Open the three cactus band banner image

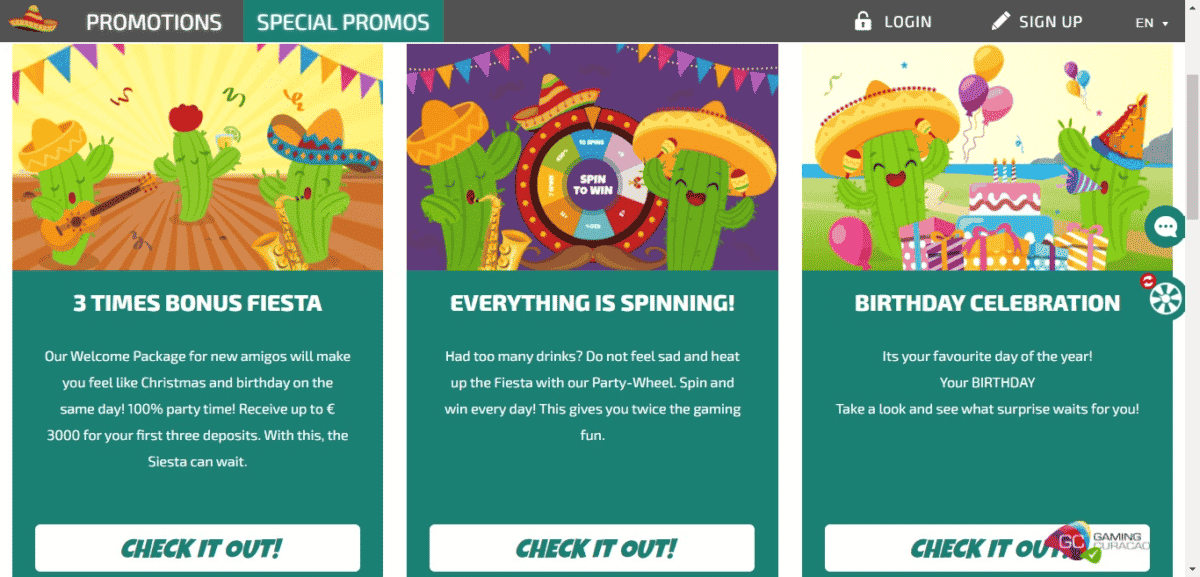[198, 157]
